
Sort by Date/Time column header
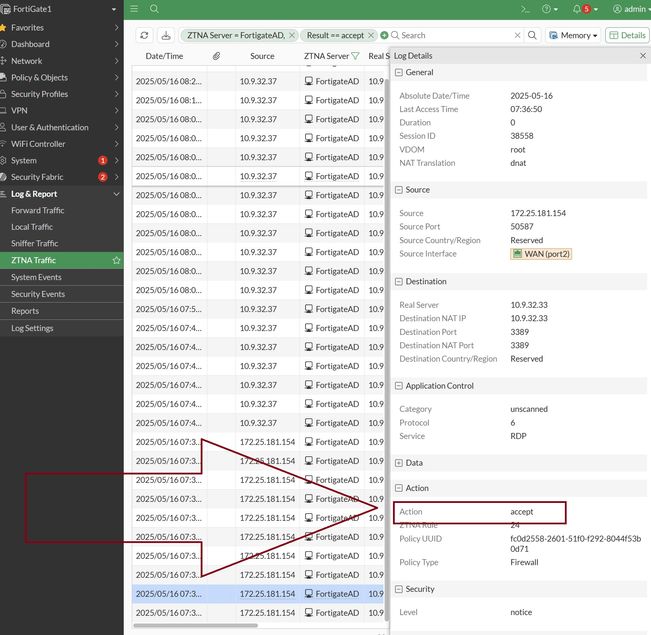[x=164, y=56]
